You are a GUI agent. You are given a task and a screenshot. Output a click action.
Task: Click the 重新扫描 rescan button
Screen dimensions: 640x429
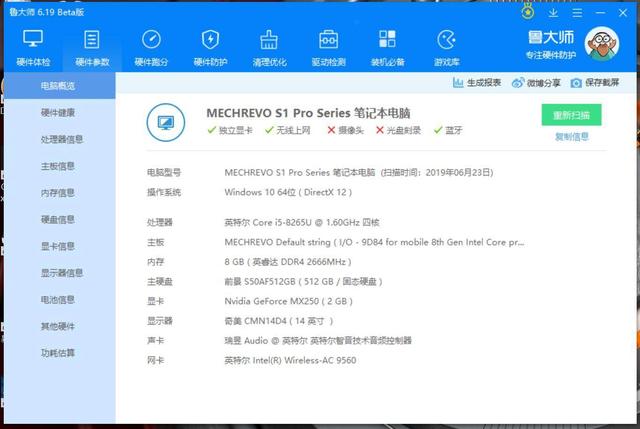571,115
